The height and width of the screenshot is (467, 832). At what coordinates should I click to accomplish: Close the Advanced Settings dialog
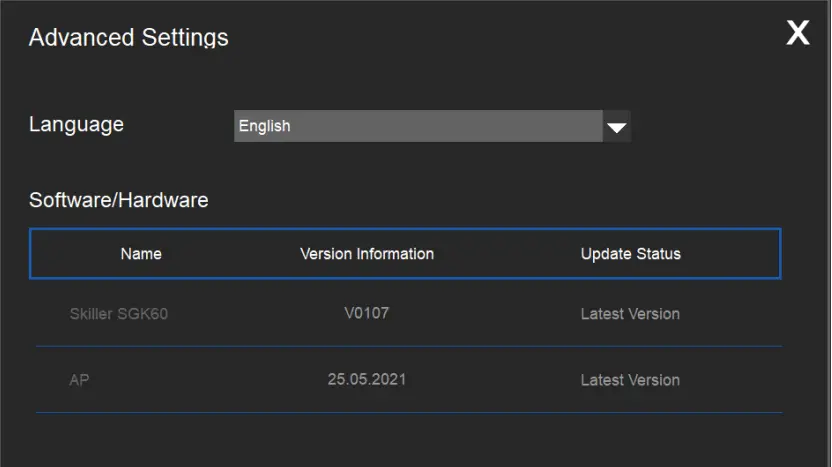coord(797,33)
